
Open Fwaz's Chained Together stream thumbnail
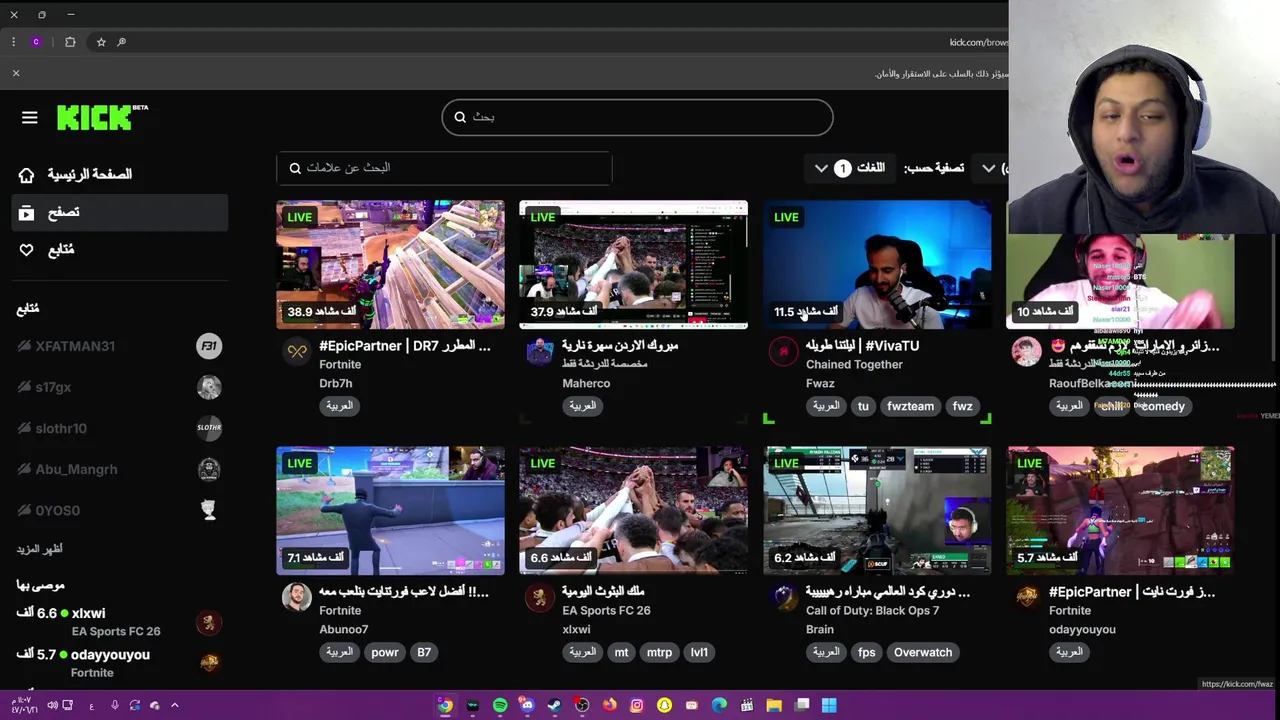(877, 264)
